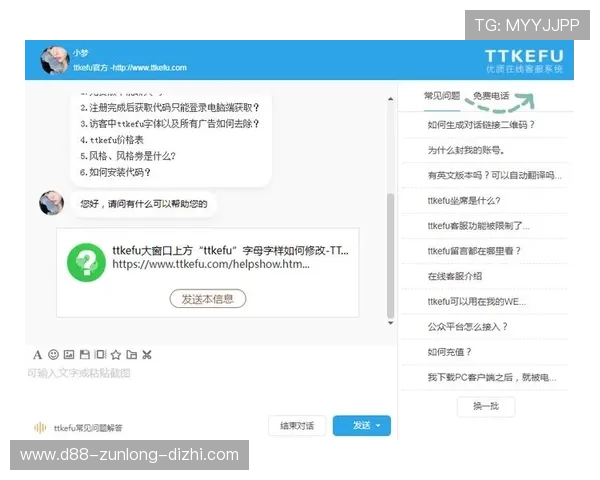This screenshot has width=600, height=480.
Task: Click the chat scrollbar down arrow
Action: pos(390,323)
